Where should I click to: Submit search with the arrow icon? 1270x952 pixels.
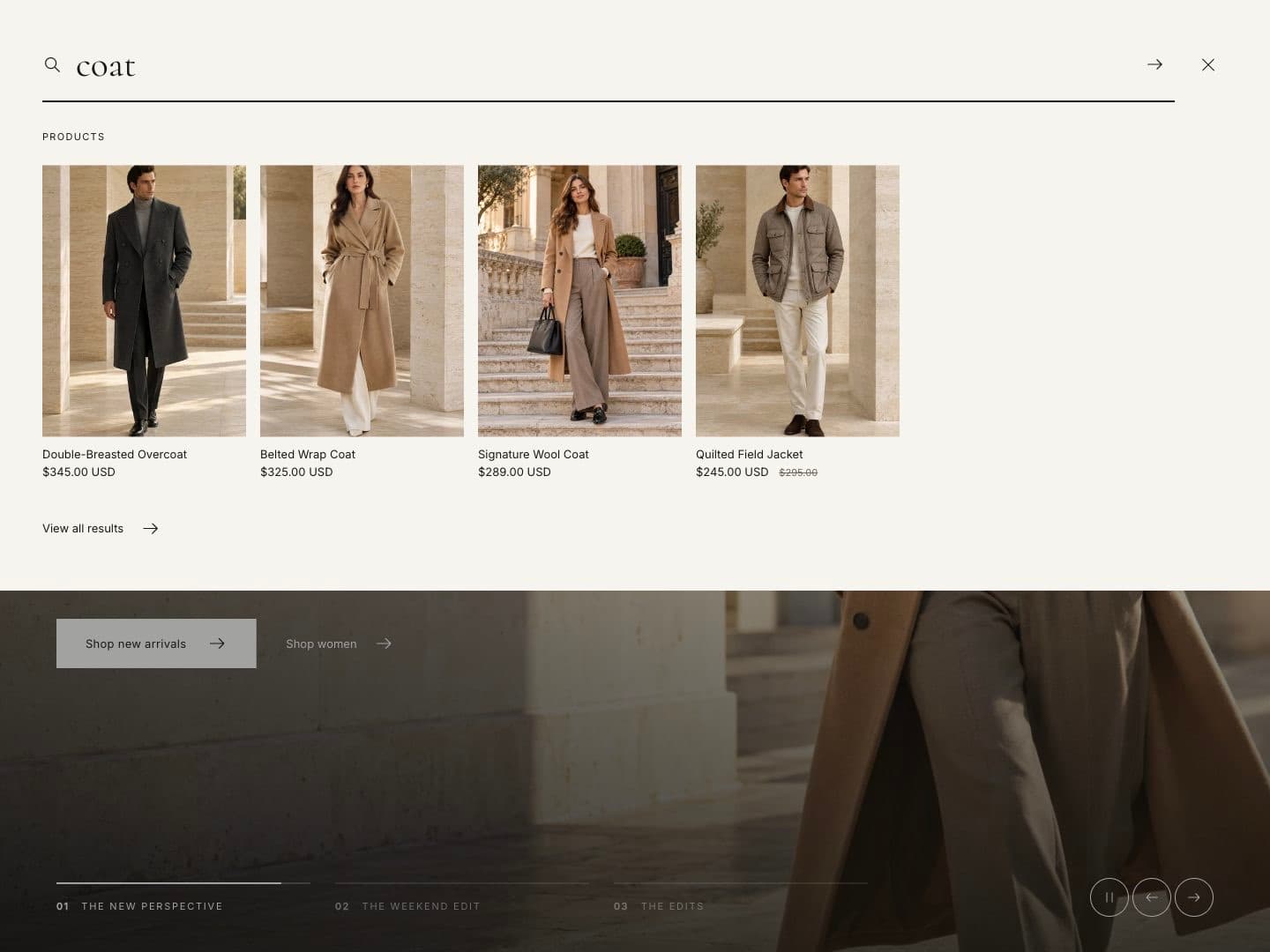pos(1154,64)
